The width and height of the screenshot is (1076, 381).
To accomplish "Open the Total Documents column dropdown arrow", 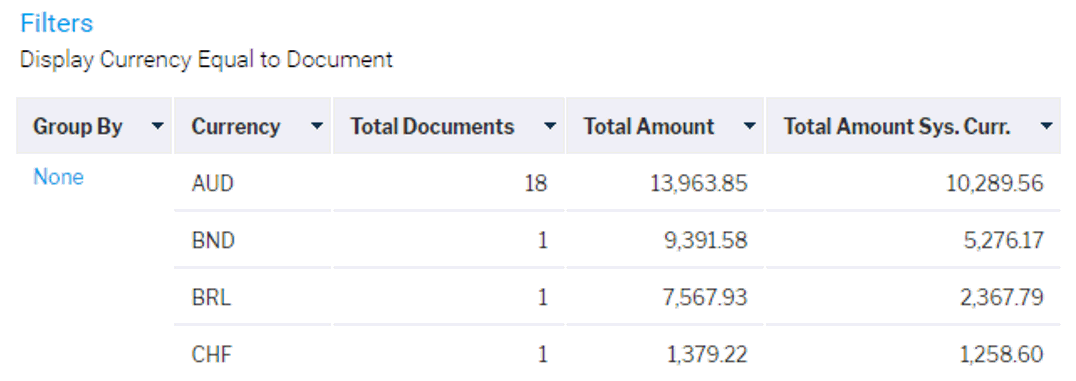I will (x=550, y=126).
